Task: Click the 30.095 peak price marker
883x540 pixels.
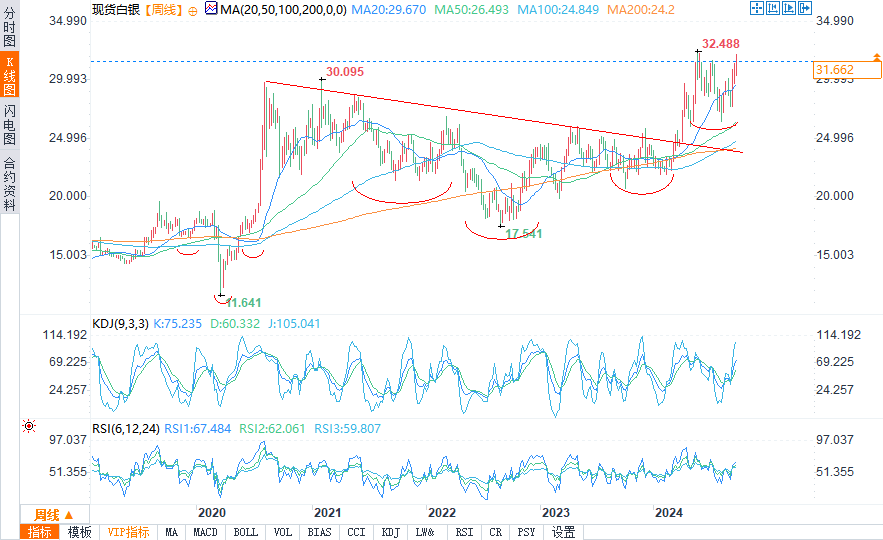Action: [345, 72]
